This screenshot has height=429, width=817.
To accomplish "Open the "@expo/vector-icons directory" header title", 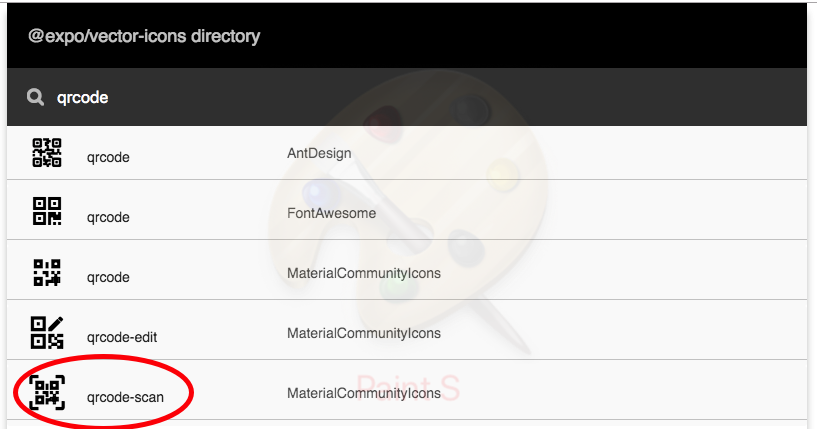I will (x=144, y=37).
